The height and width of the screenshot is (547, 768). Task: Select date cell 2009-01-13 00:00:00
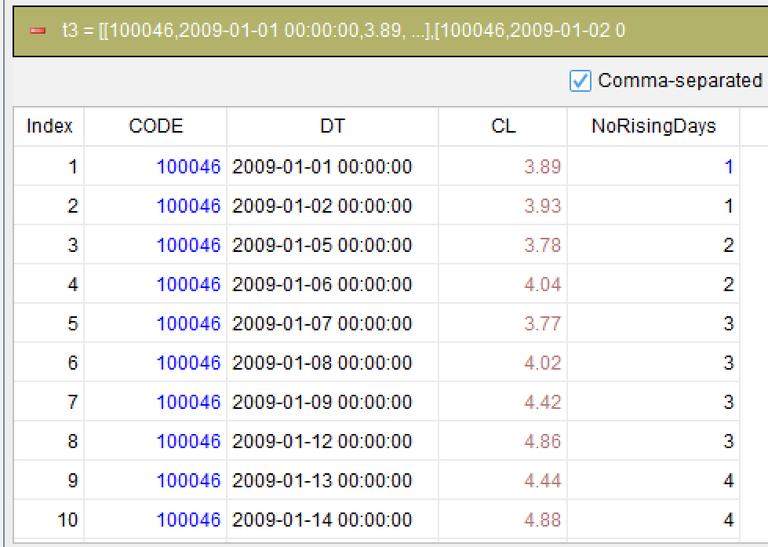pyautogui.click(x=322, y=480)
